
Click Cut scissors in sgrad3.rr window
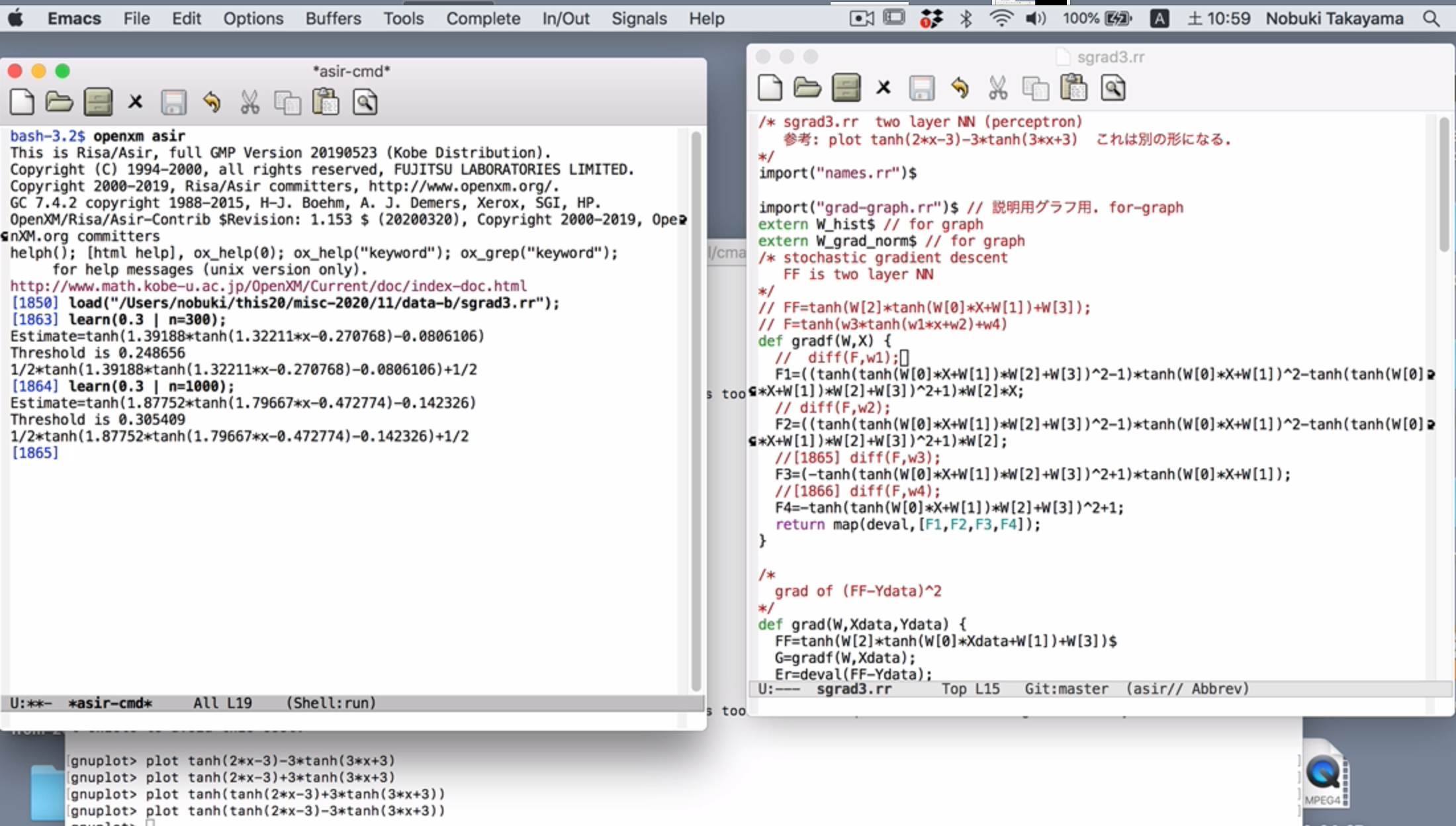pos(997,87)
